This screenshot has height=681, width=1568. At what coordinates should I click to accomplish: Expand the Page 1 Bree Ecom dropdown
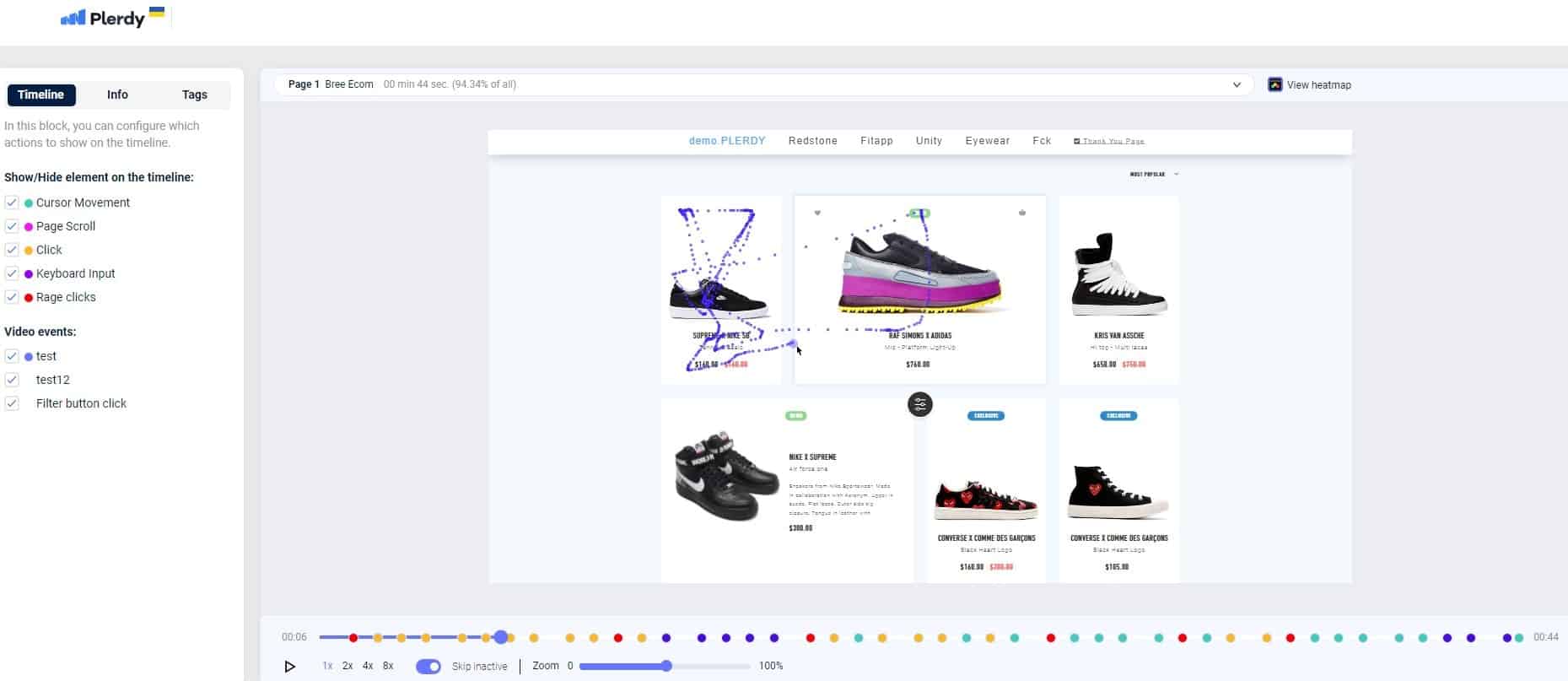(1237, 84)
